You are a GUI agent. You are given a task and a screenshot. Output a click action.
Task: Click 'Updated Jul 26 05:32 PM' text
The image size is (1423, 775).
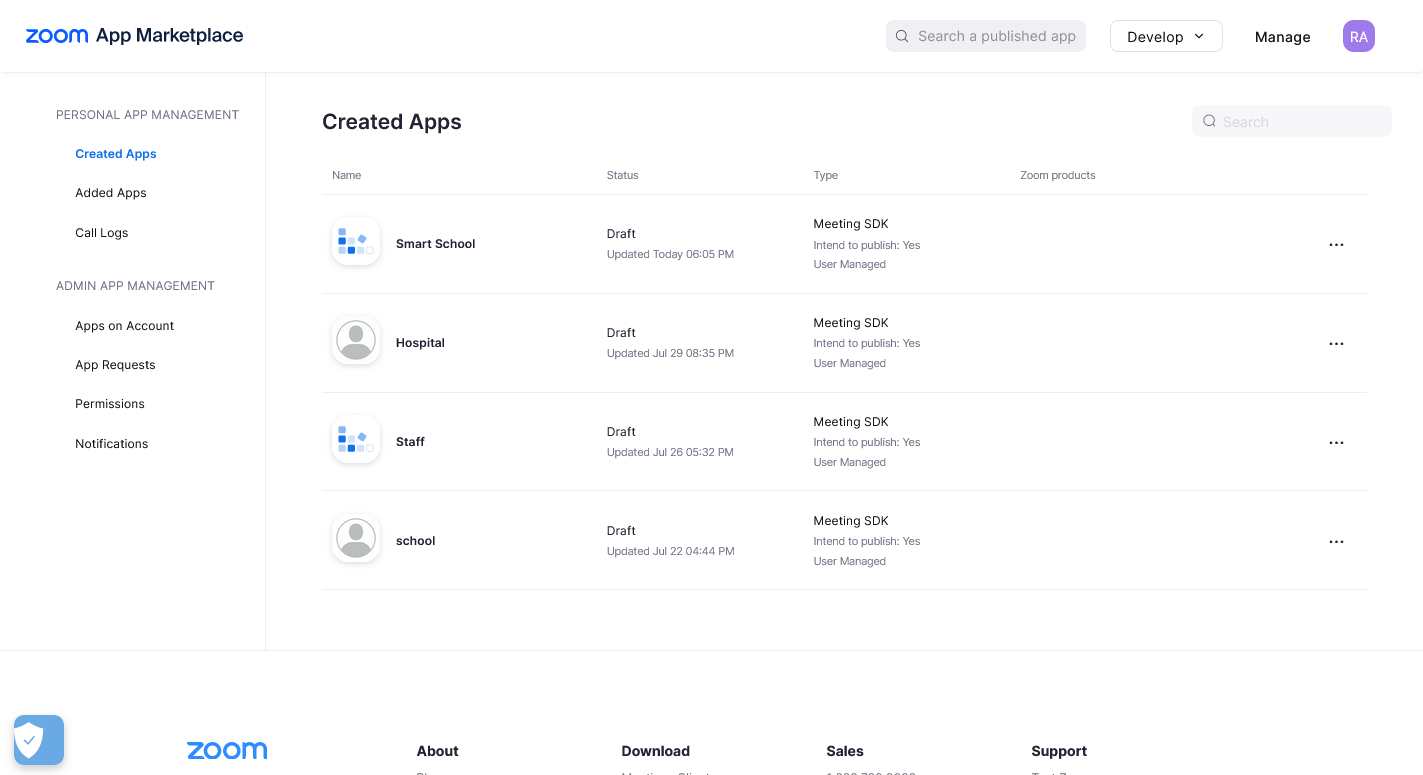point(670,452)
